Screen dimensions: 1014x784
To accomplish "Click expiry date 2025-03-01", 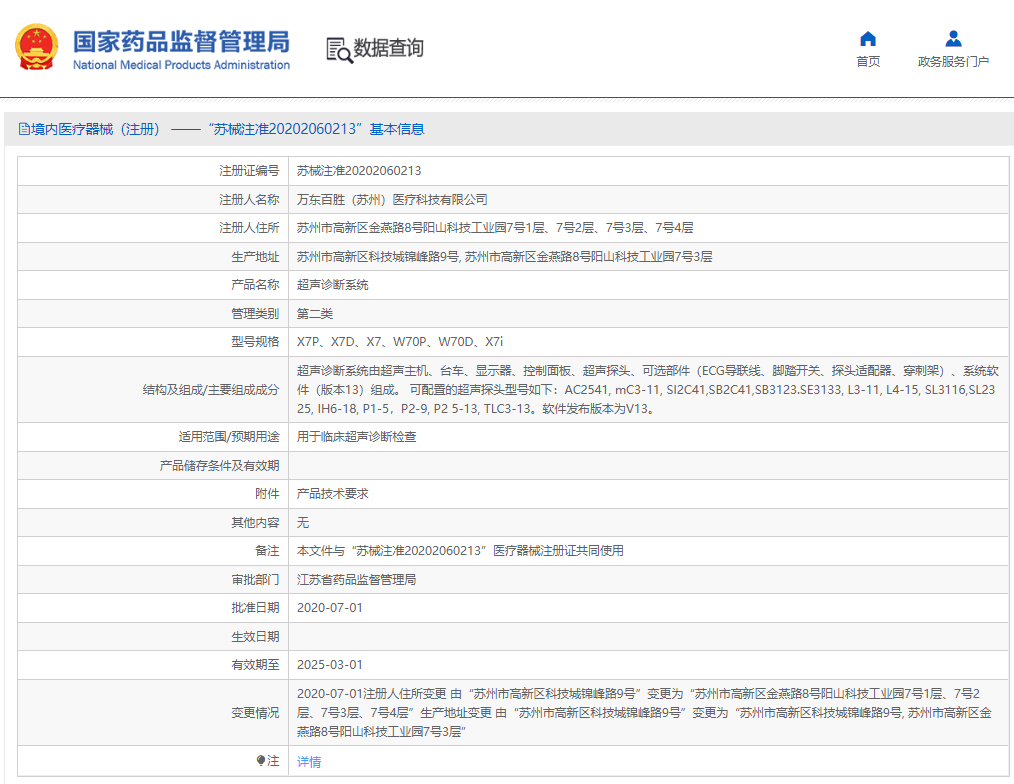I will coord(330,665).
